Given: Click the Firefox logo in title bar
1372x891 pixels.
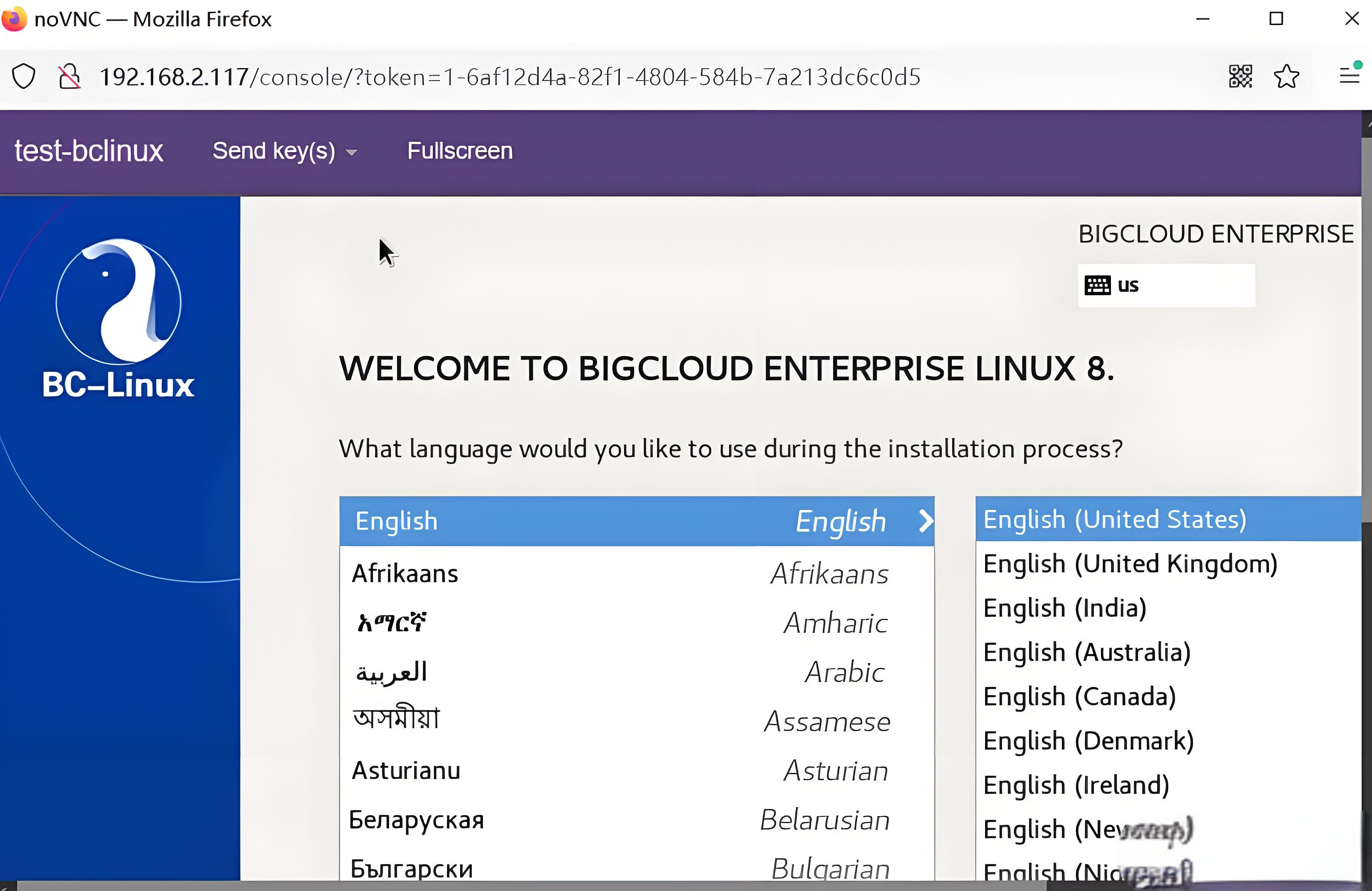Looking at the screenshot, I should click(14, 18).
